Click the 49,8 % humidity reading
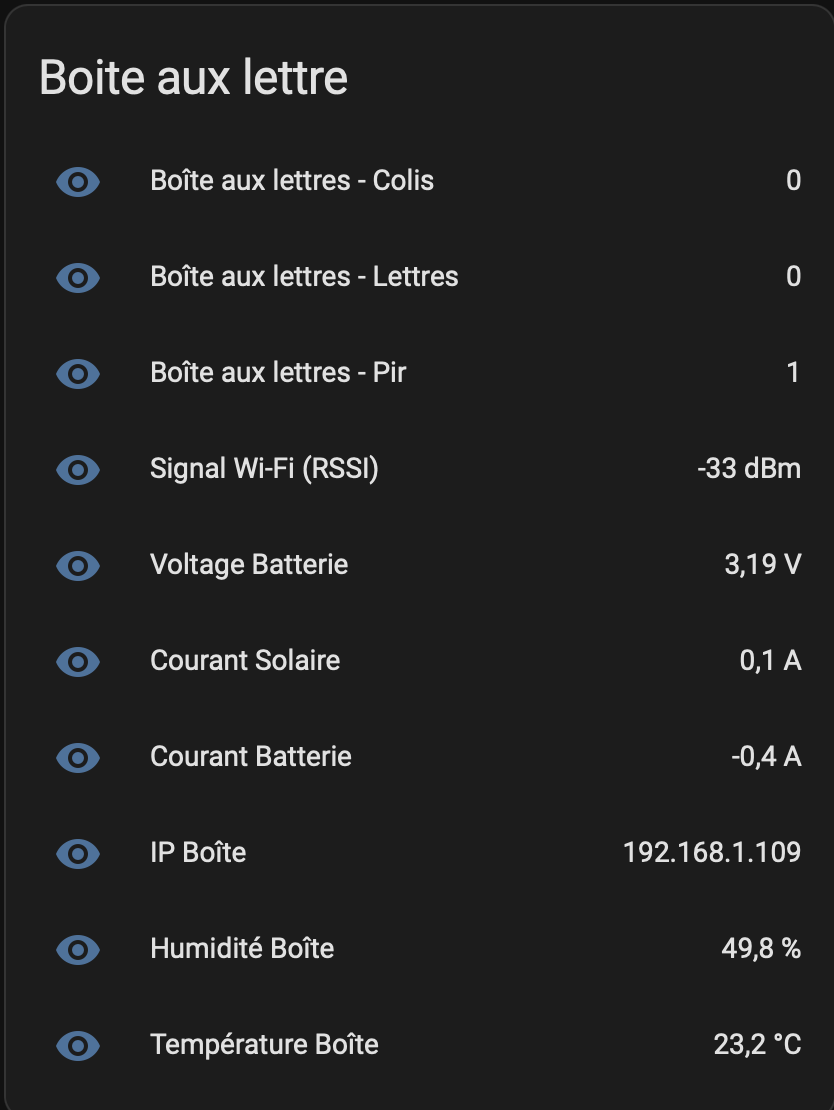The width and height of the screenshot is (834, 1110). tap(761, 949)
